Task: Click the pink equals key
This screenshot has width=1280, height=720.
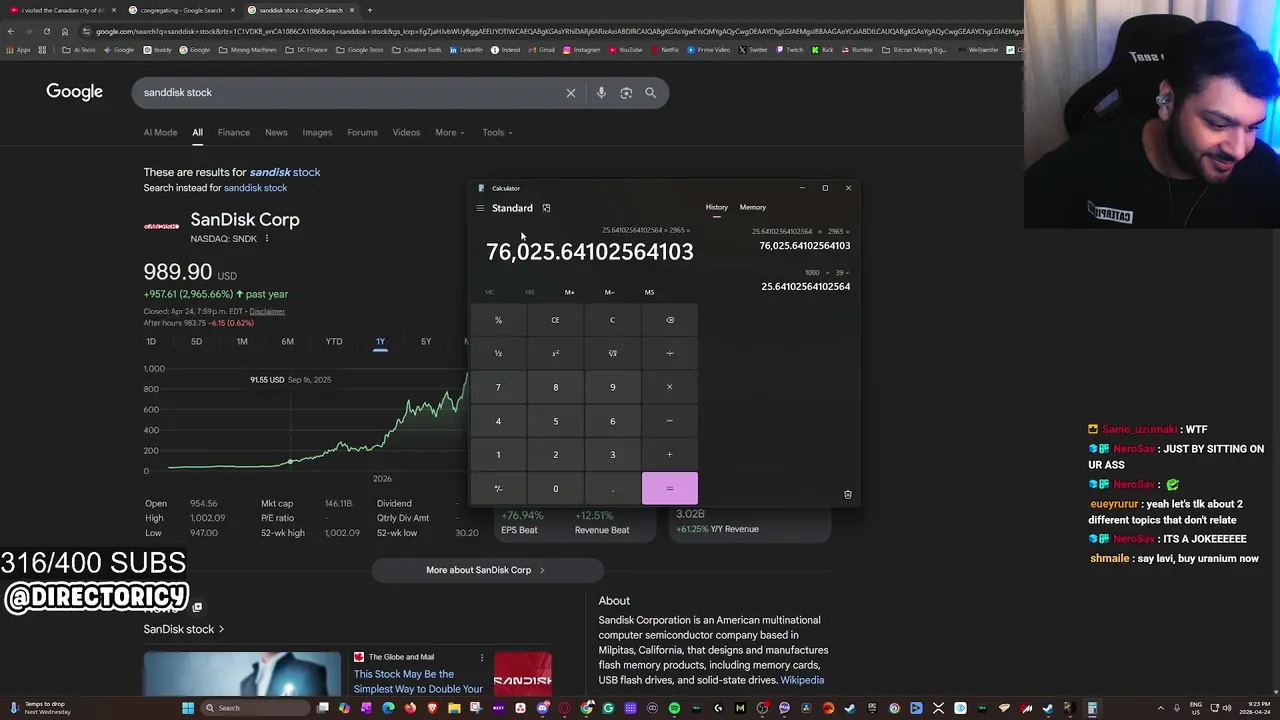Action: (x=670, y=488)
